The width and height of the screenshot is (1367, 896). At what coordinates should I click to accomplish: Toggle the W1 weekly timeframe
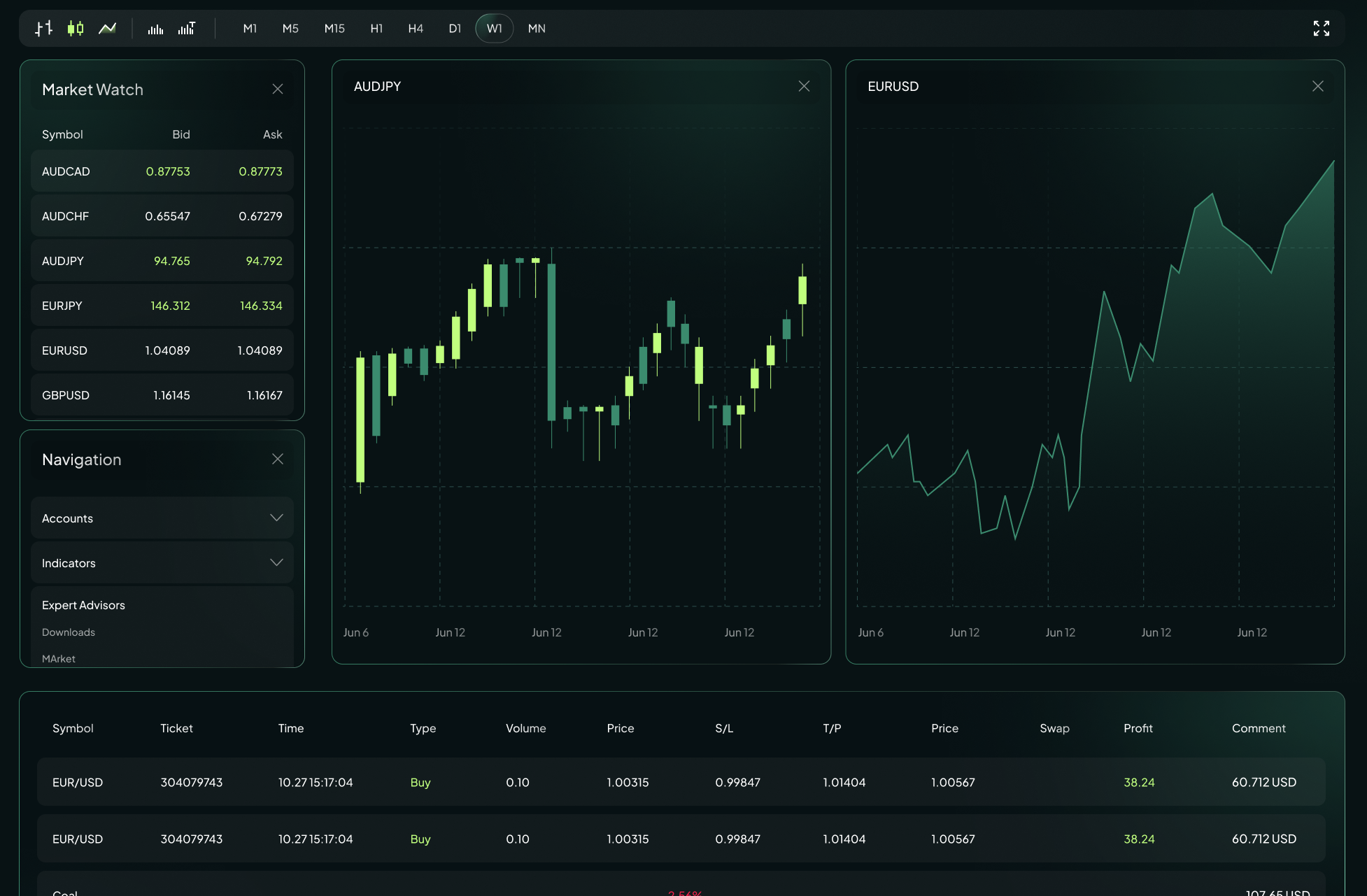point(494,29)
